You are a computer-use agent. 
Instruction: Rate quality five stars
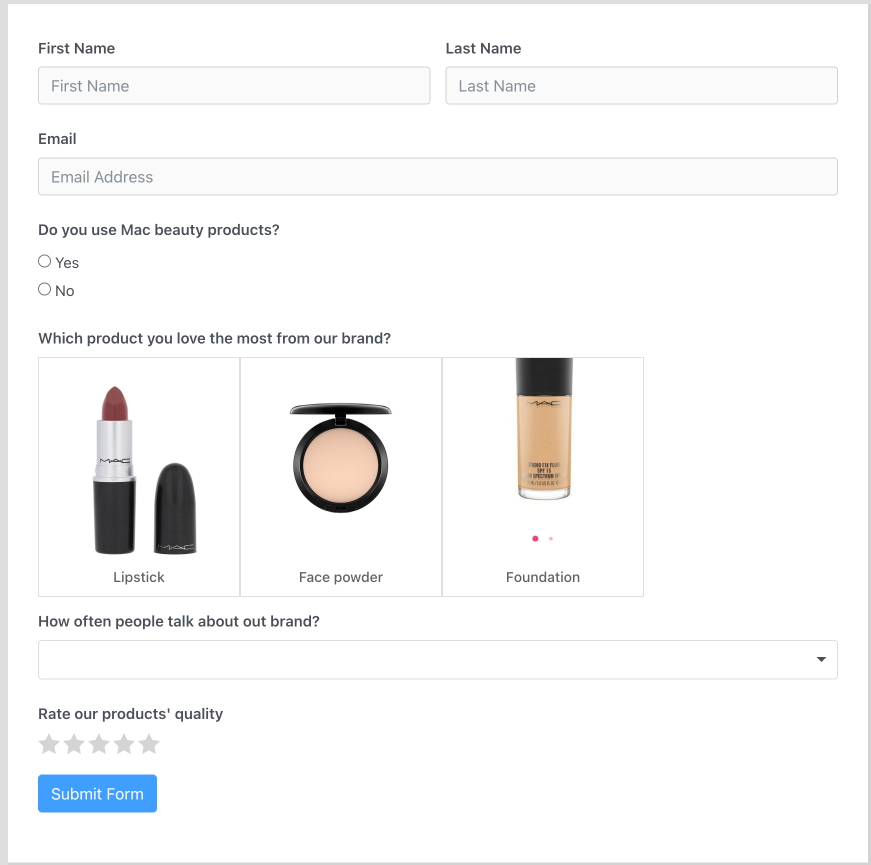(149, 744)
